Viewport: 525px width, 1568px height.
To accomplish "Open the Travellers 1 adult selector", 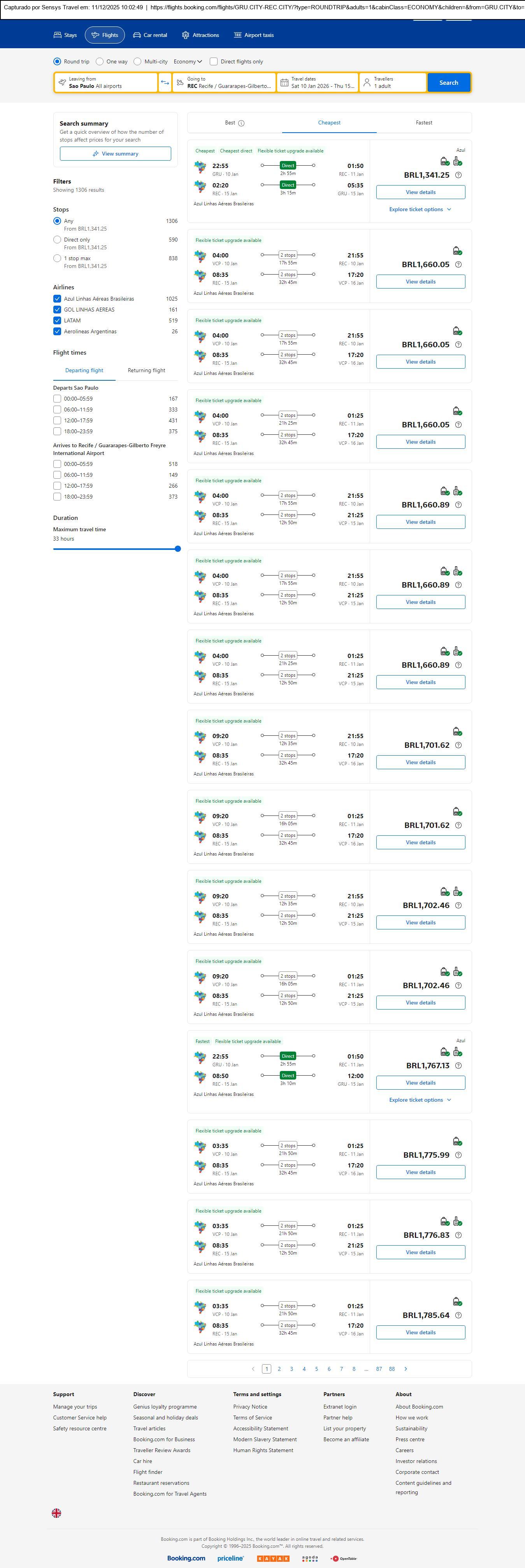I will pos(392,83).
